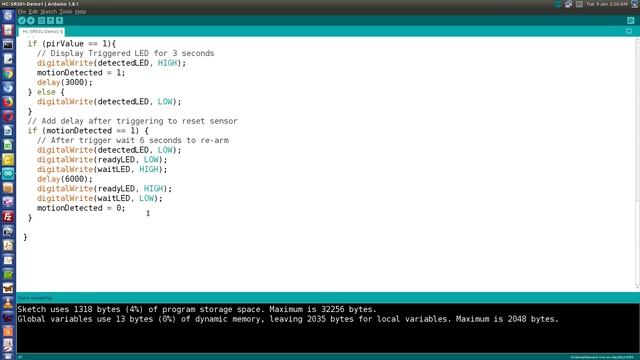Click the '} else {' code line
This screenshot has height=360, width=640.
coord(46,92)
